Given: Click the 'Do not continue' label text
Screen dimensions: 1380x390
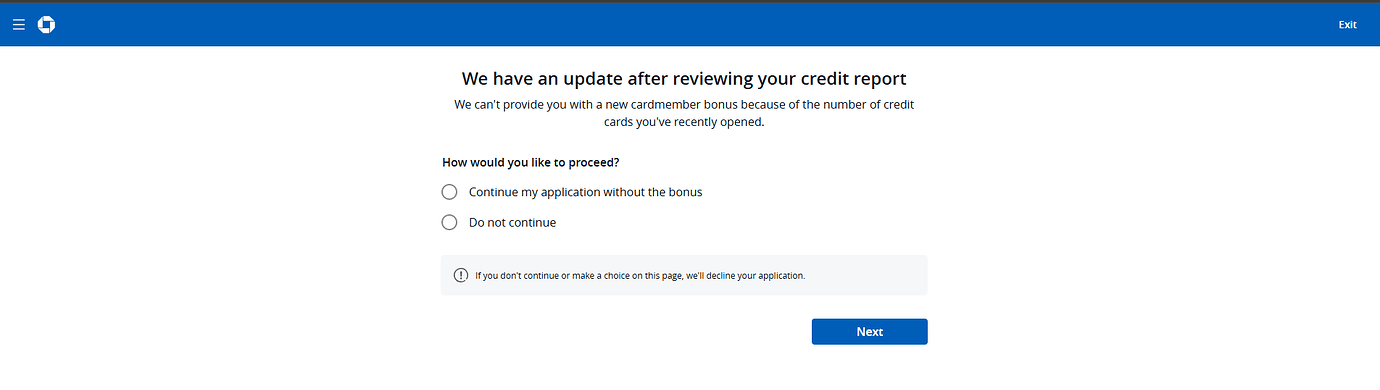Looking at the screenshot, I should pos(512,222).
